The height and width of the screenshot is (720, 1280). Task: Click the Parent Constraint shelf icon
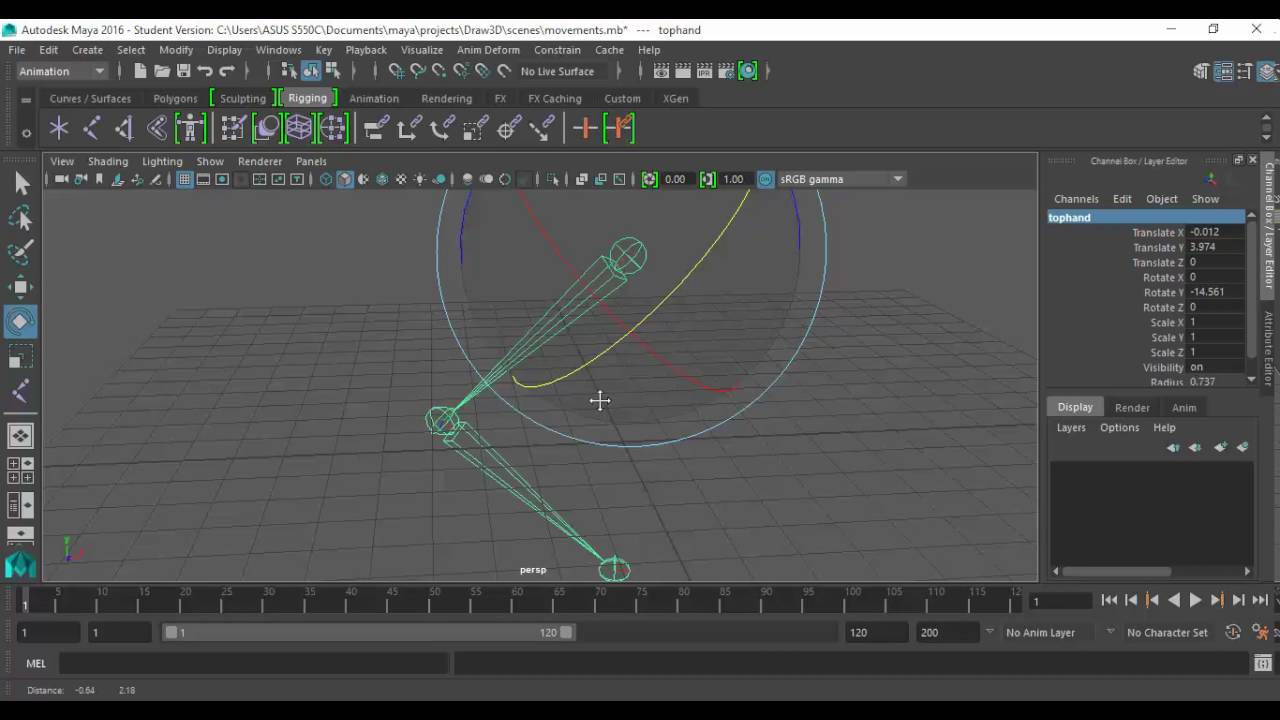tap(376, 128)
